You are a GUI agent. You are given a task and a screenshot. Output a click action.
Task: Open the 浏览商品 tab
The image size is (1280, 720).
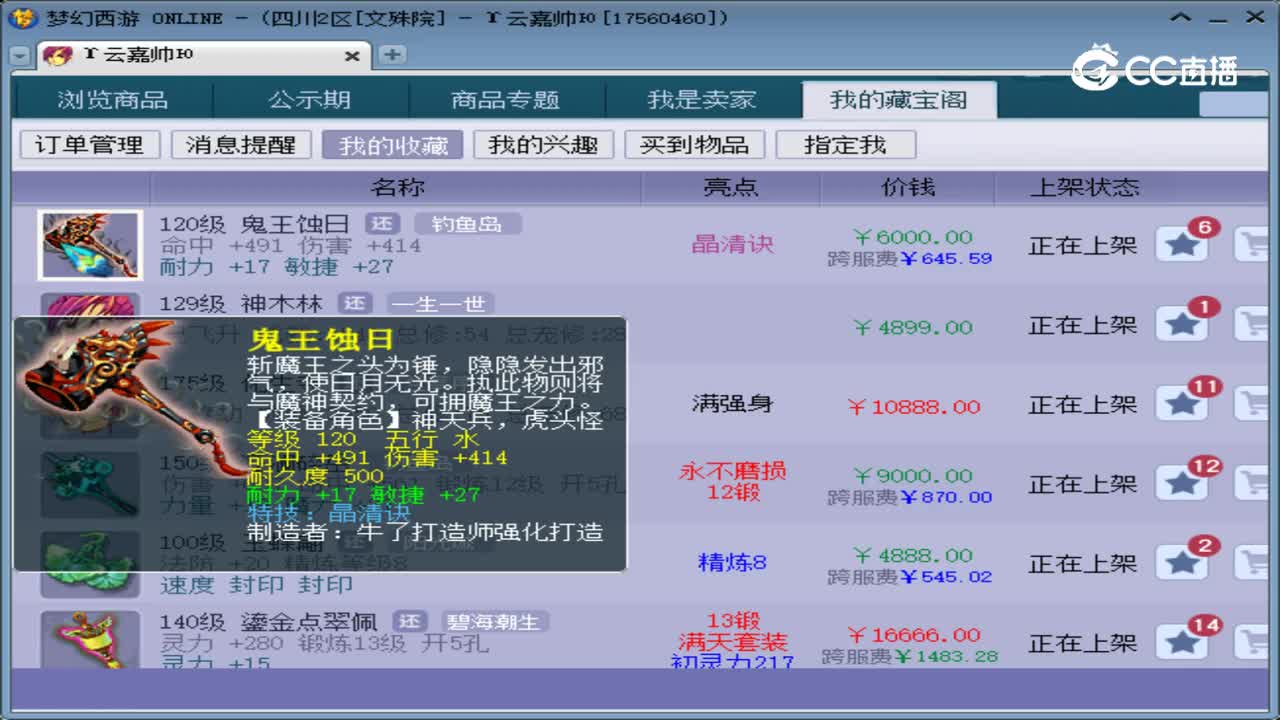click(112, 100)
